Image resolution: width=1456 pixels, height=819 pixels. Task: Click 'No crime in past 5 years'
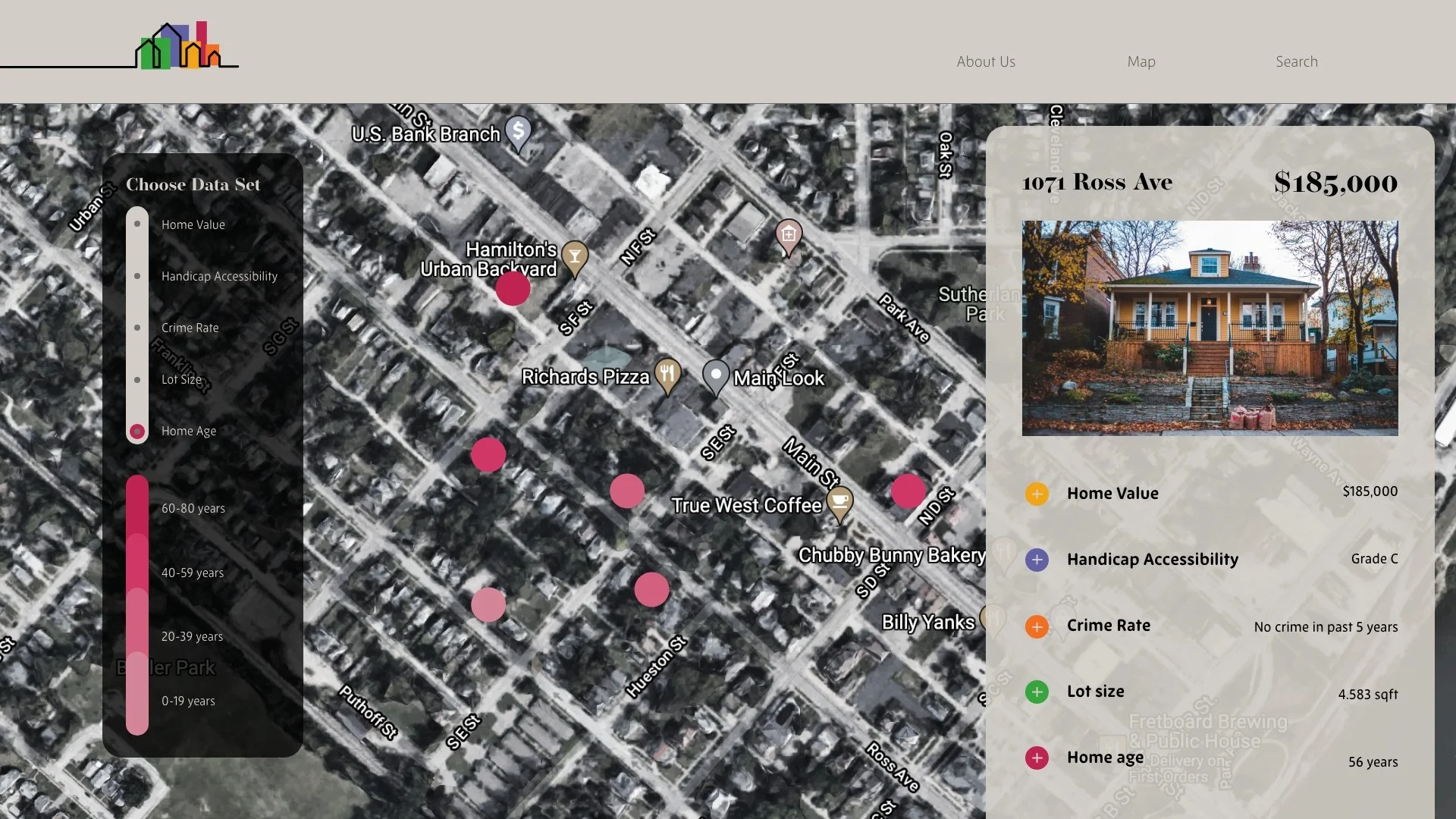(1326, 627)
